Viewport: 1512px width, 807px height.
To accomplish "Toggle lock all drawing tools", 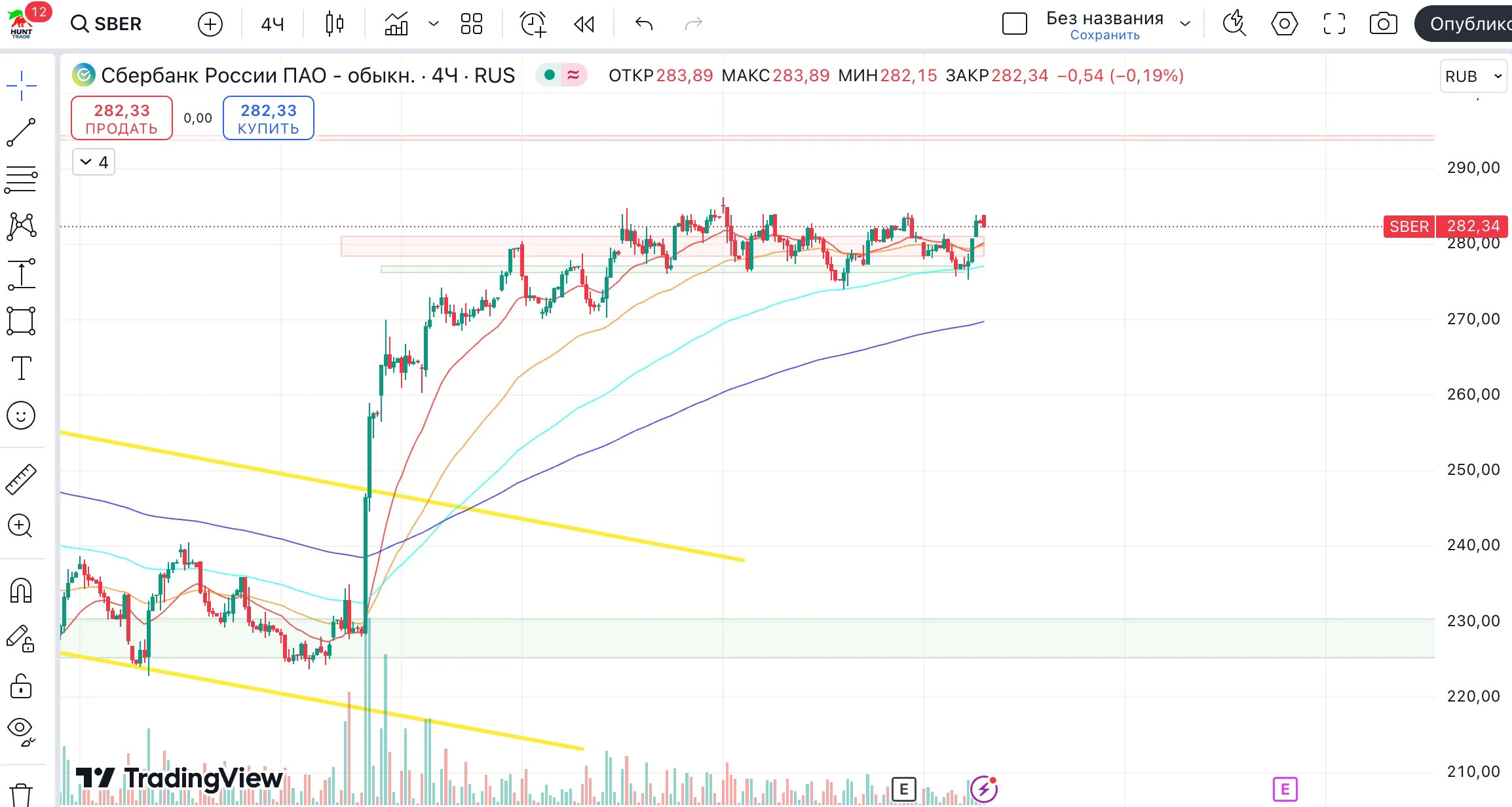I will click(x=21, y=686).
